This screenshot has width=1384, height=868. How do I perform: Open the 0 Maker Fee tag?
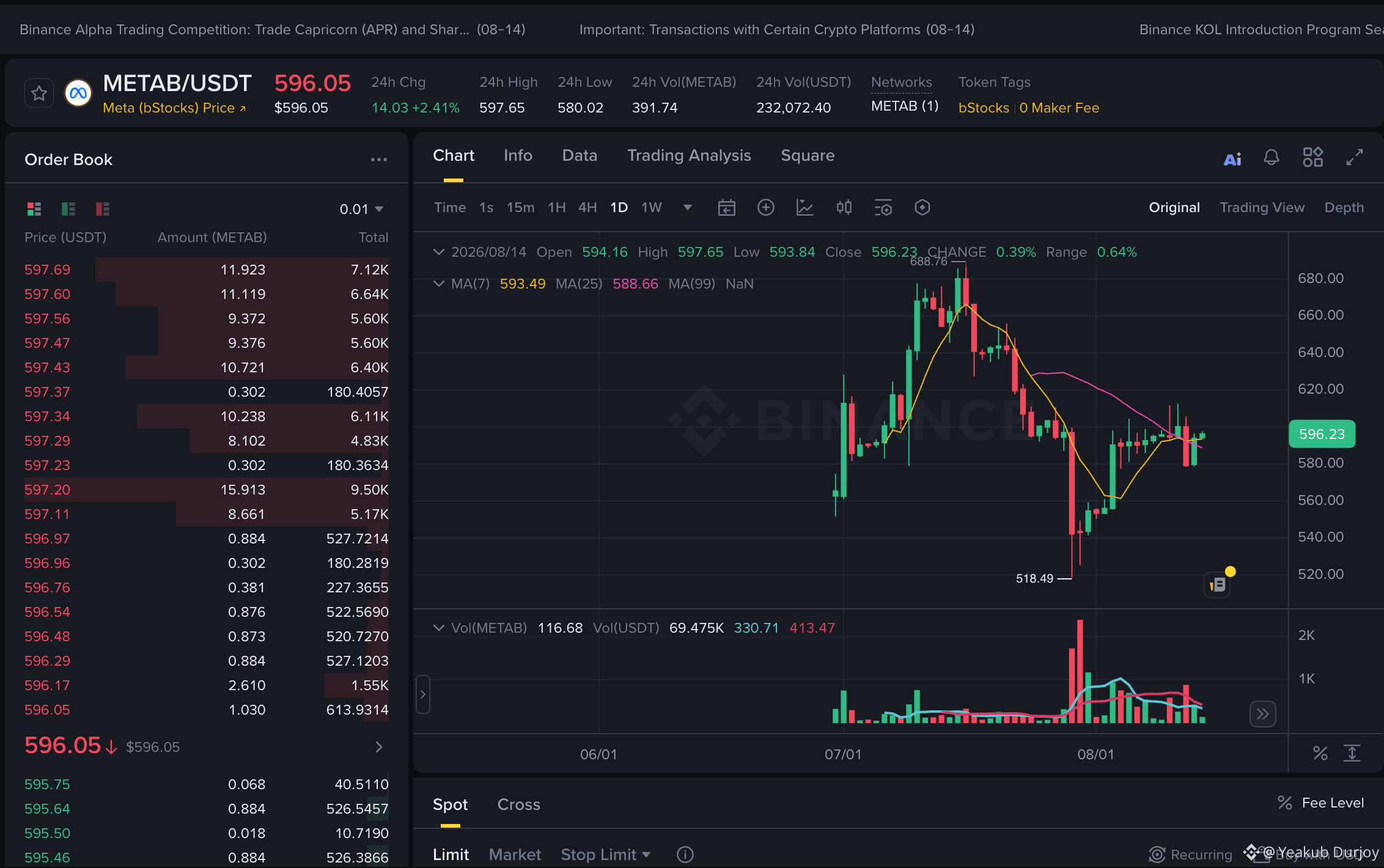(1059, 108)
